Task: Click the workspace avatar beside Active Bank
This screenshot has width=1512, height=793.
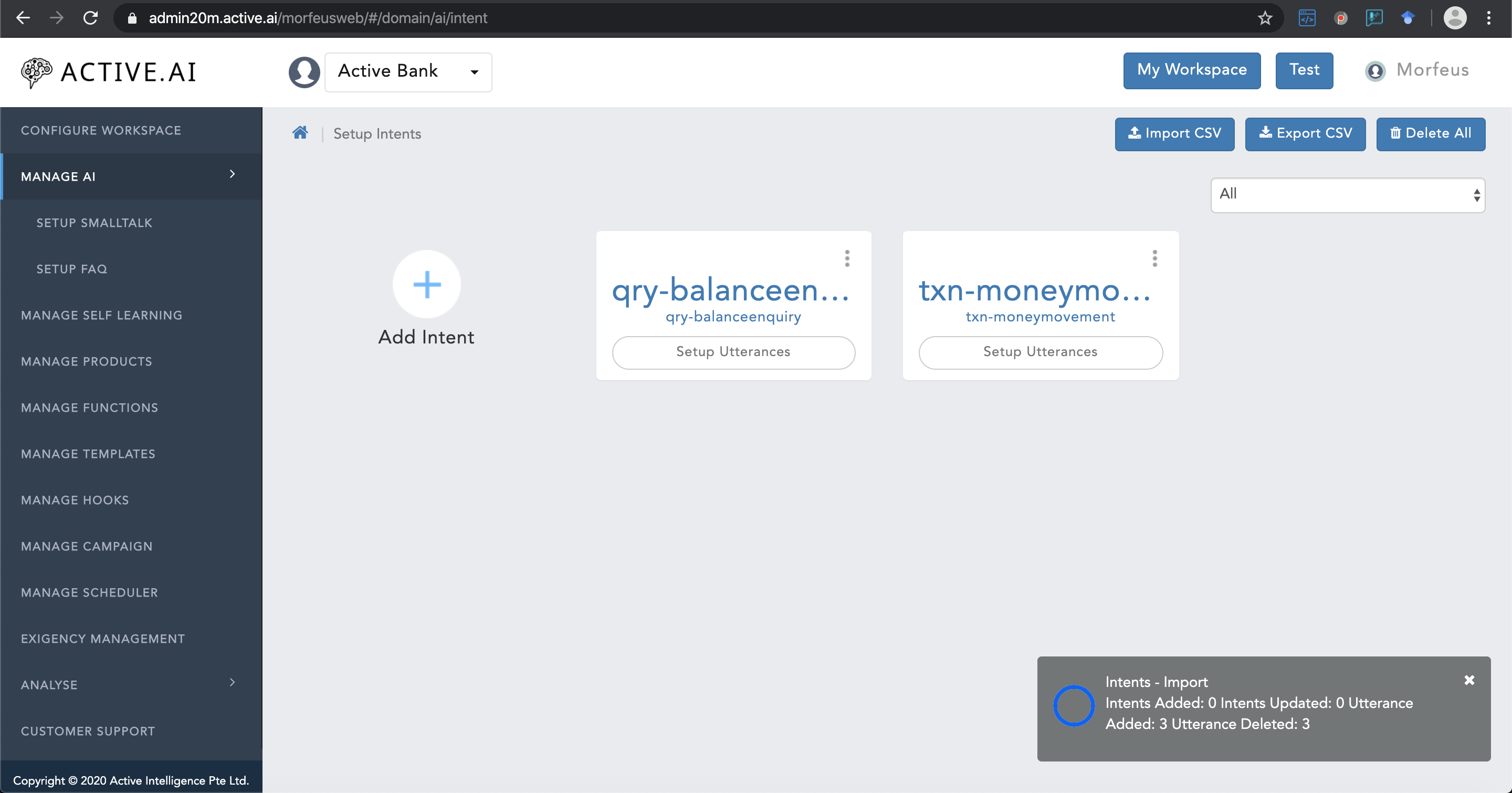Action: (x=304, y=72)
